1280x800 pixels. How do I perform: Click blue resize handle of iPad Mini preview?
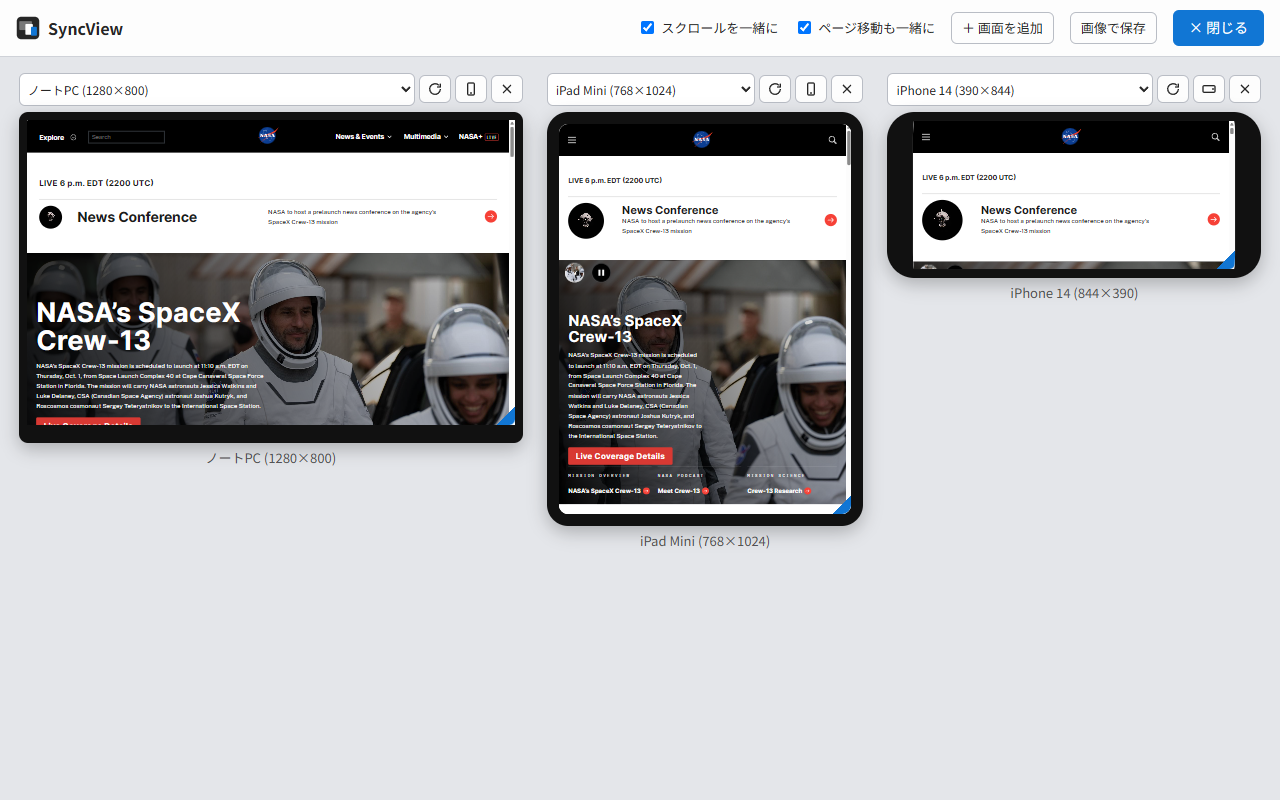tap(843, 506)
